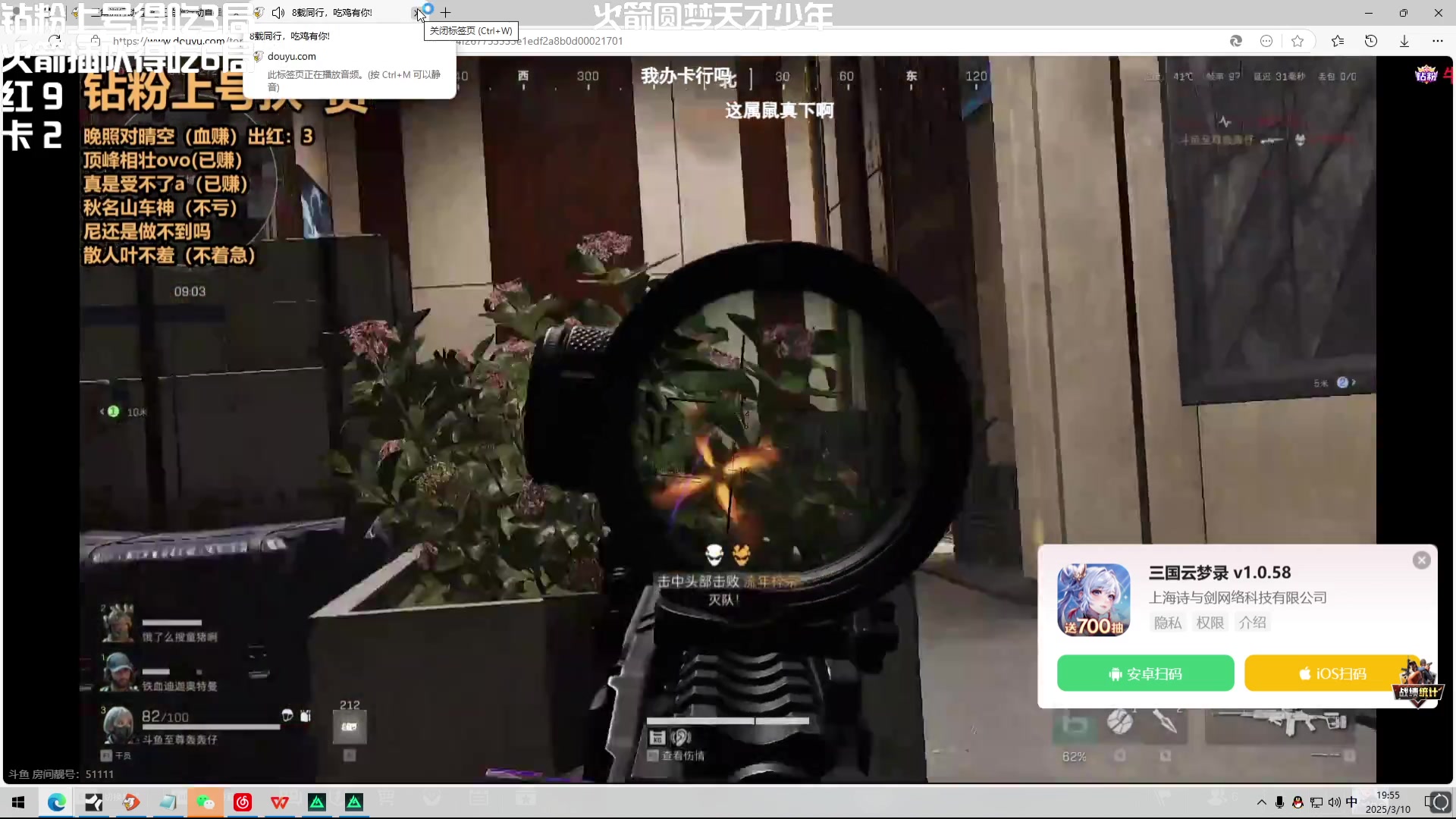Click the 安卓扫码 green button
The height and width of the screenshot is (819, 1456).
click(x=1145, y=673)
